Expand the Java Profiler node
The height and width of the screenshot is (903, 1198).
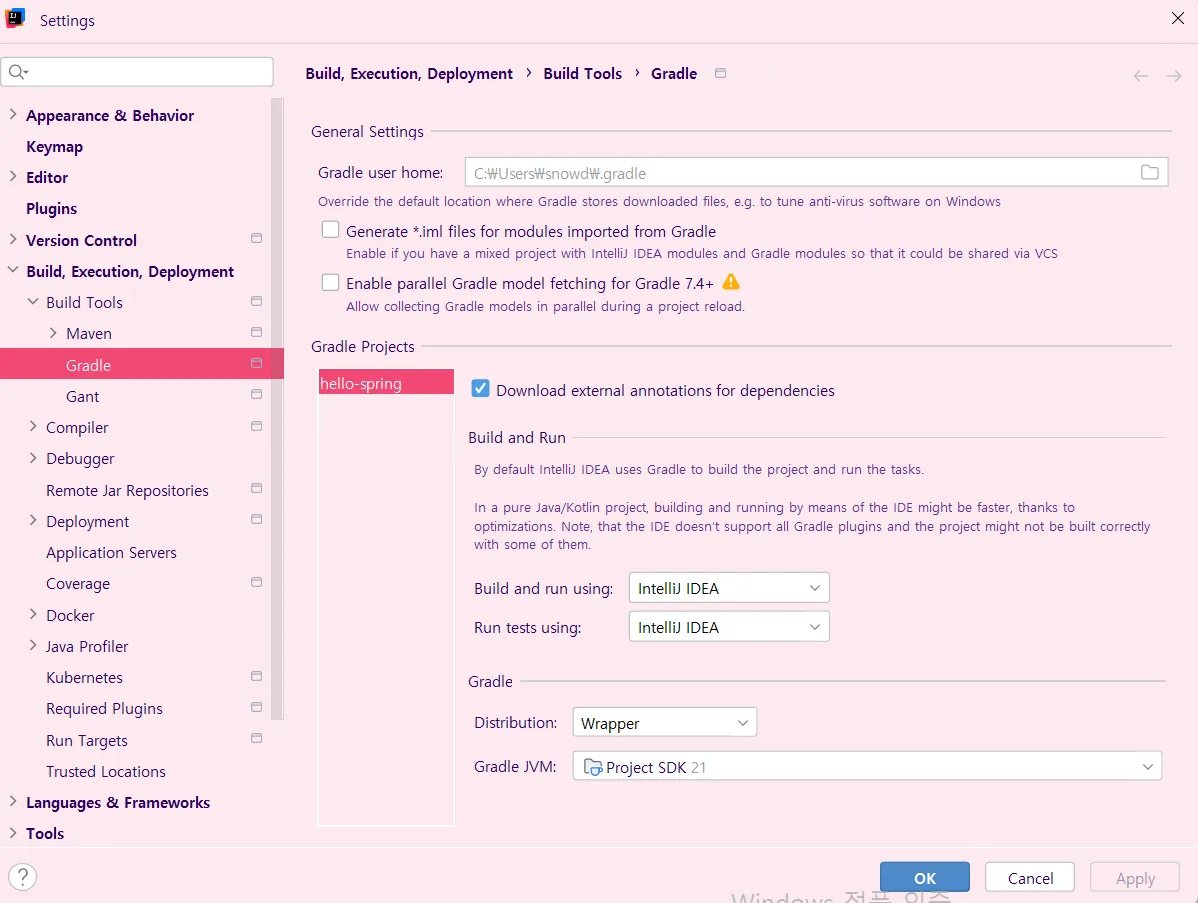(x=33, y=646)
